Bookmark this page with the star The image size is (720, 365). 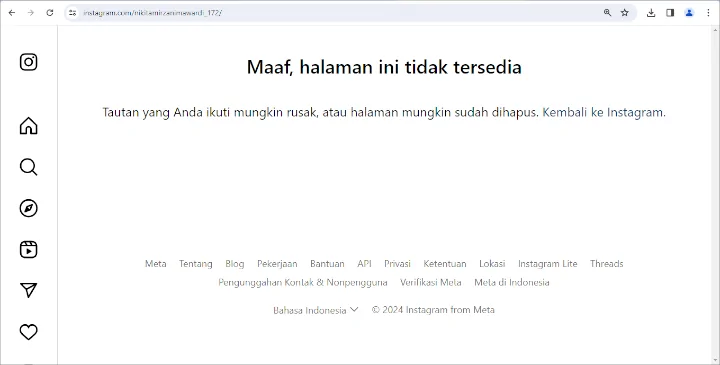[x=624, y=13]
